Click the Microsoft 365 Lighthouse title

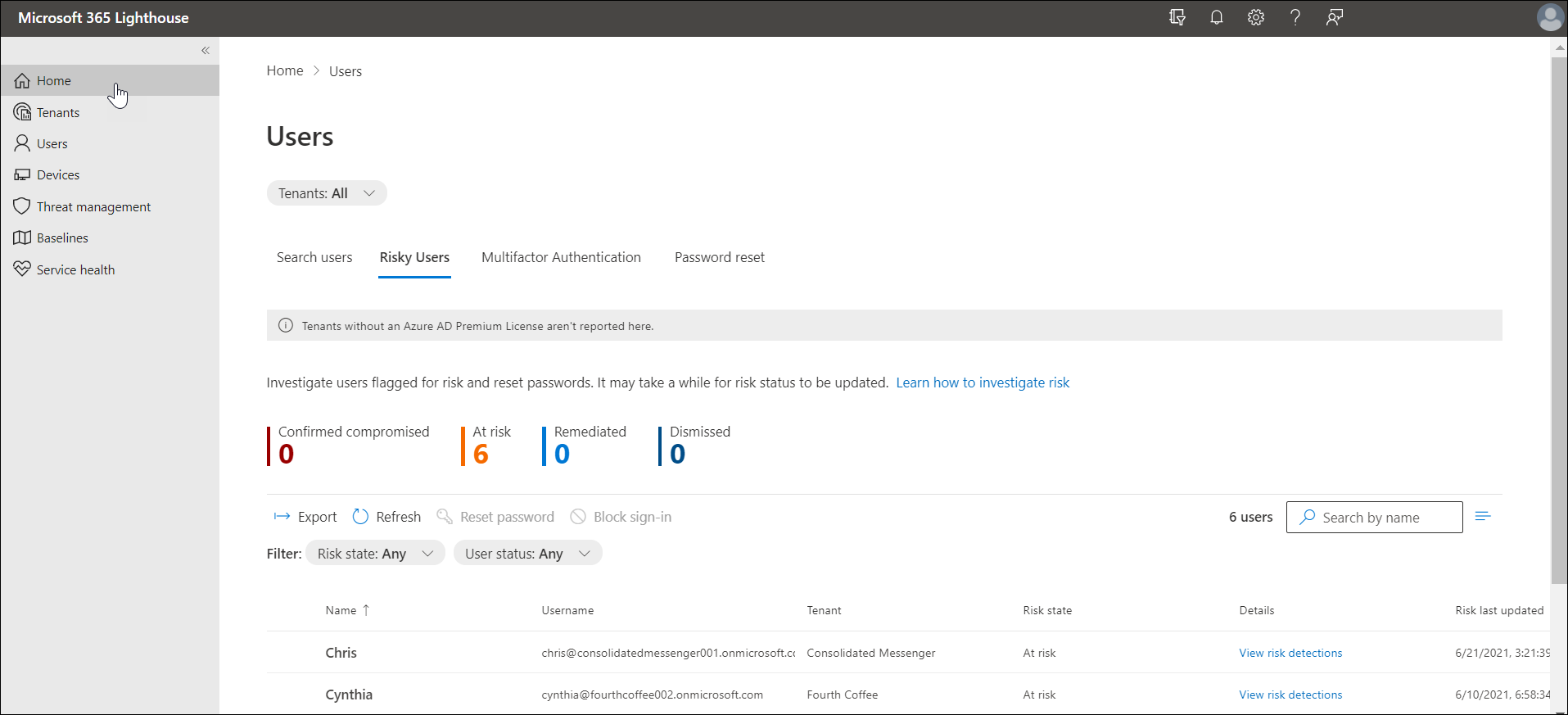(x=103, y=17)
